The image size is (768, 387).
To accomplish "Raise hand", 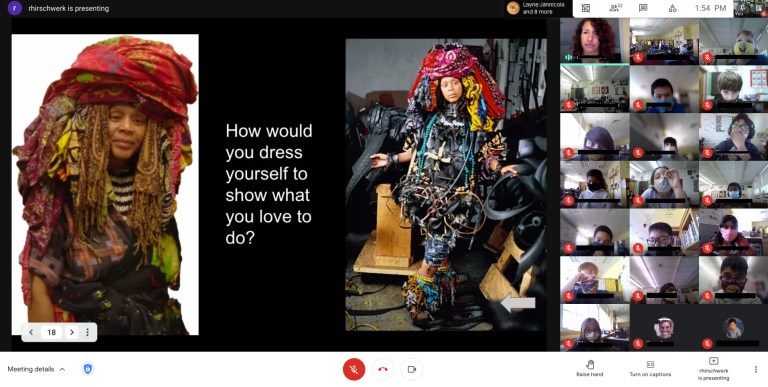I will tap(590, 369).
